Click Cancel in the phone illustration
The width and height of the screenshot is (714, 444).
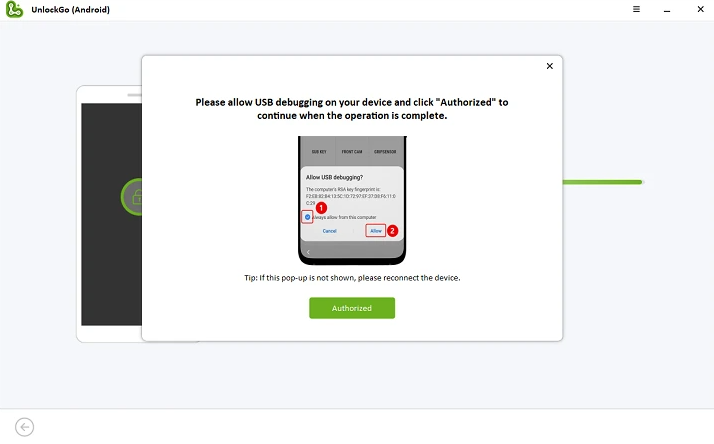329,231
